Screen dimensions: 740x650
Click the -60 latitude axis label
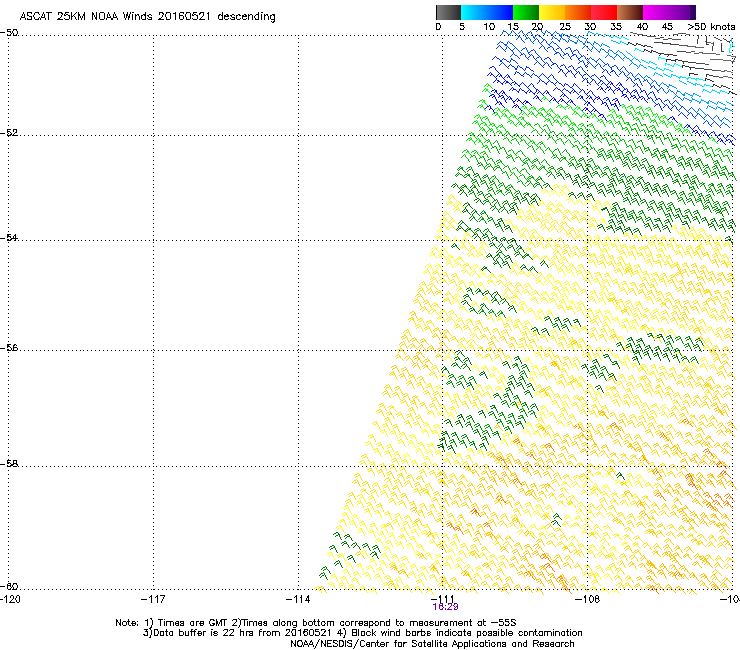[9, 587]
